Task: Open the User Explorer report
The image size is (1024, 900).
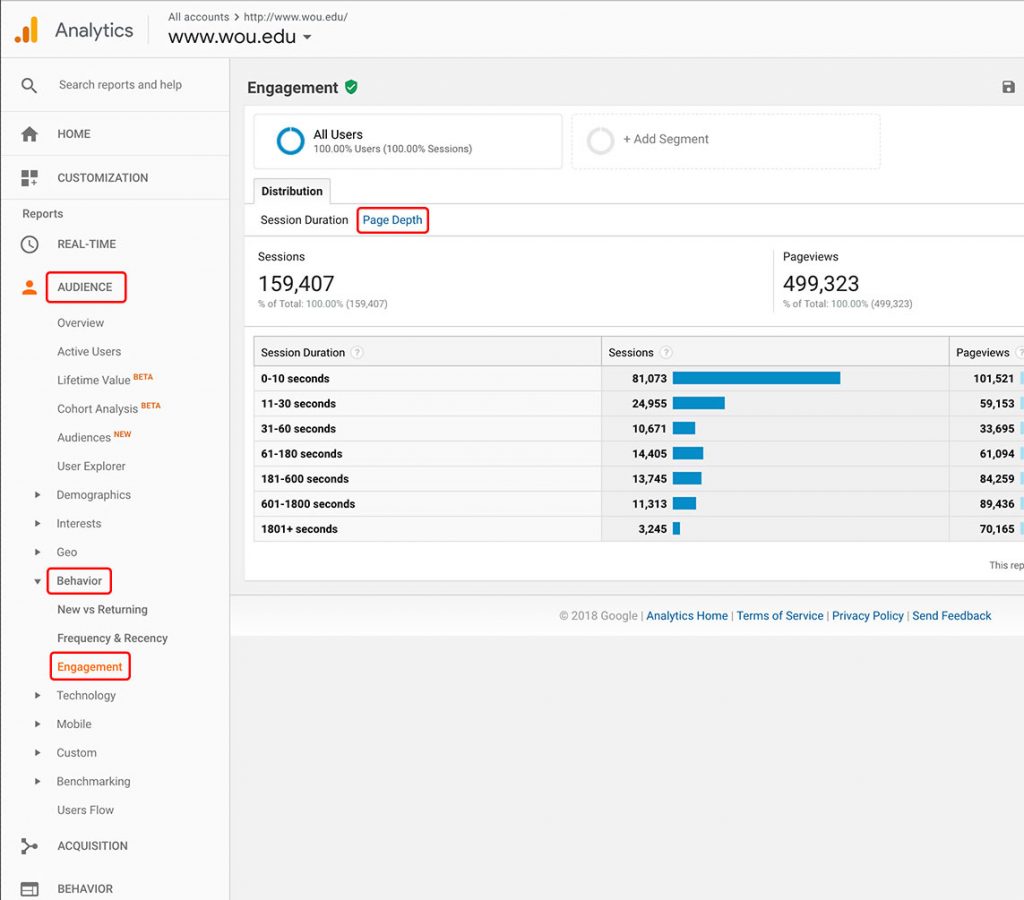Action: tap(91, 466)
